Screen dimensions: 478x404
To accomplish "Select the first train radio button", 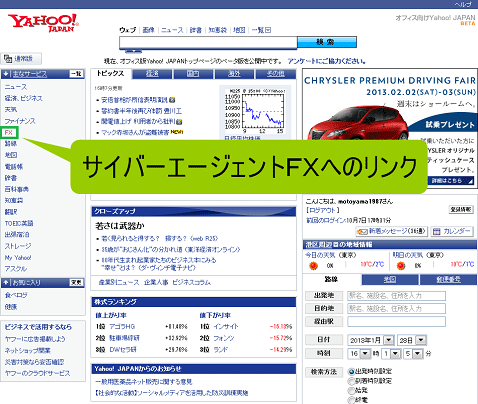I will click(x=351, y=390).
